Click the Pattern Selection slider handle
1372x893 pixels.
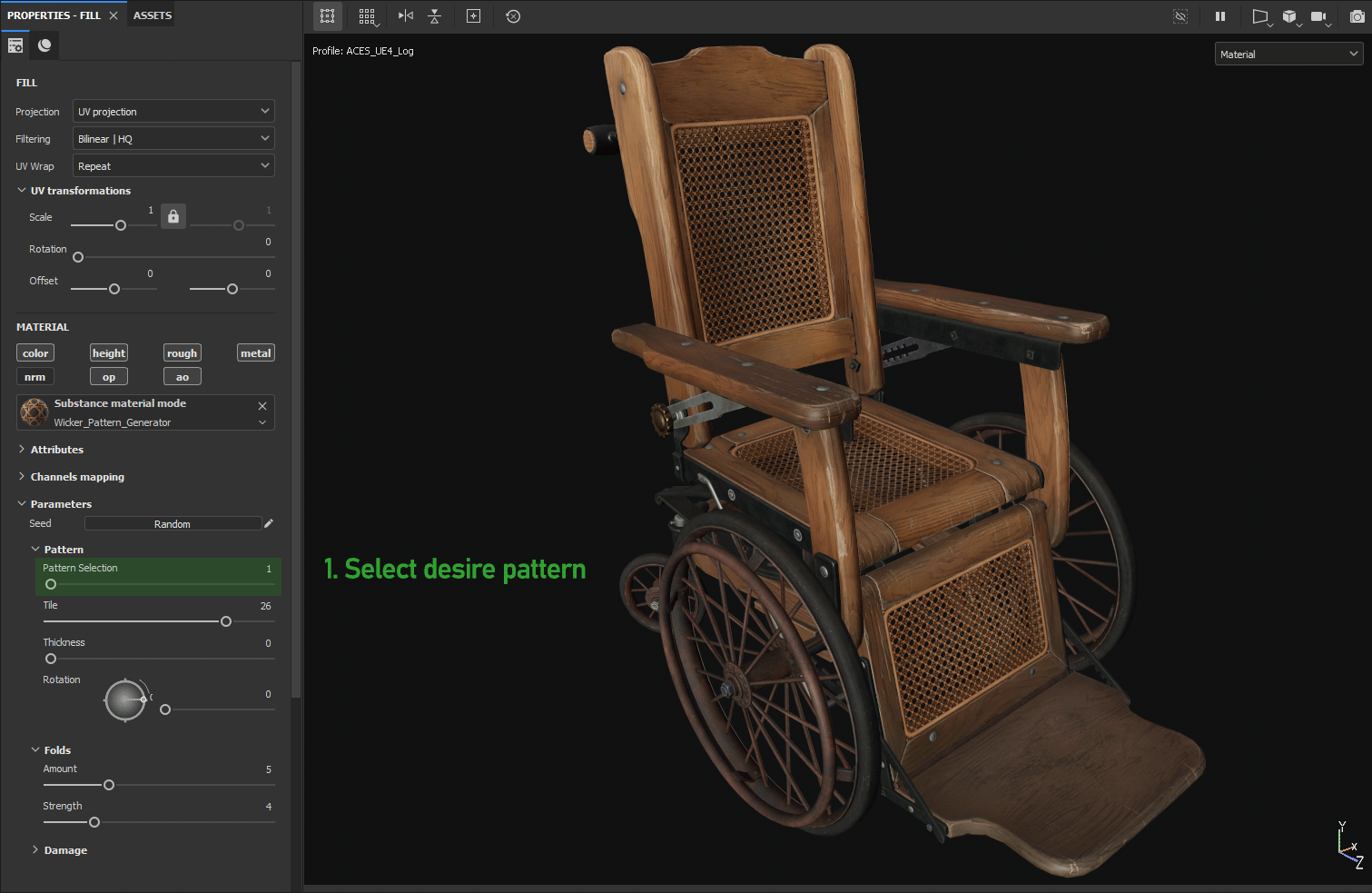[51, 584]
